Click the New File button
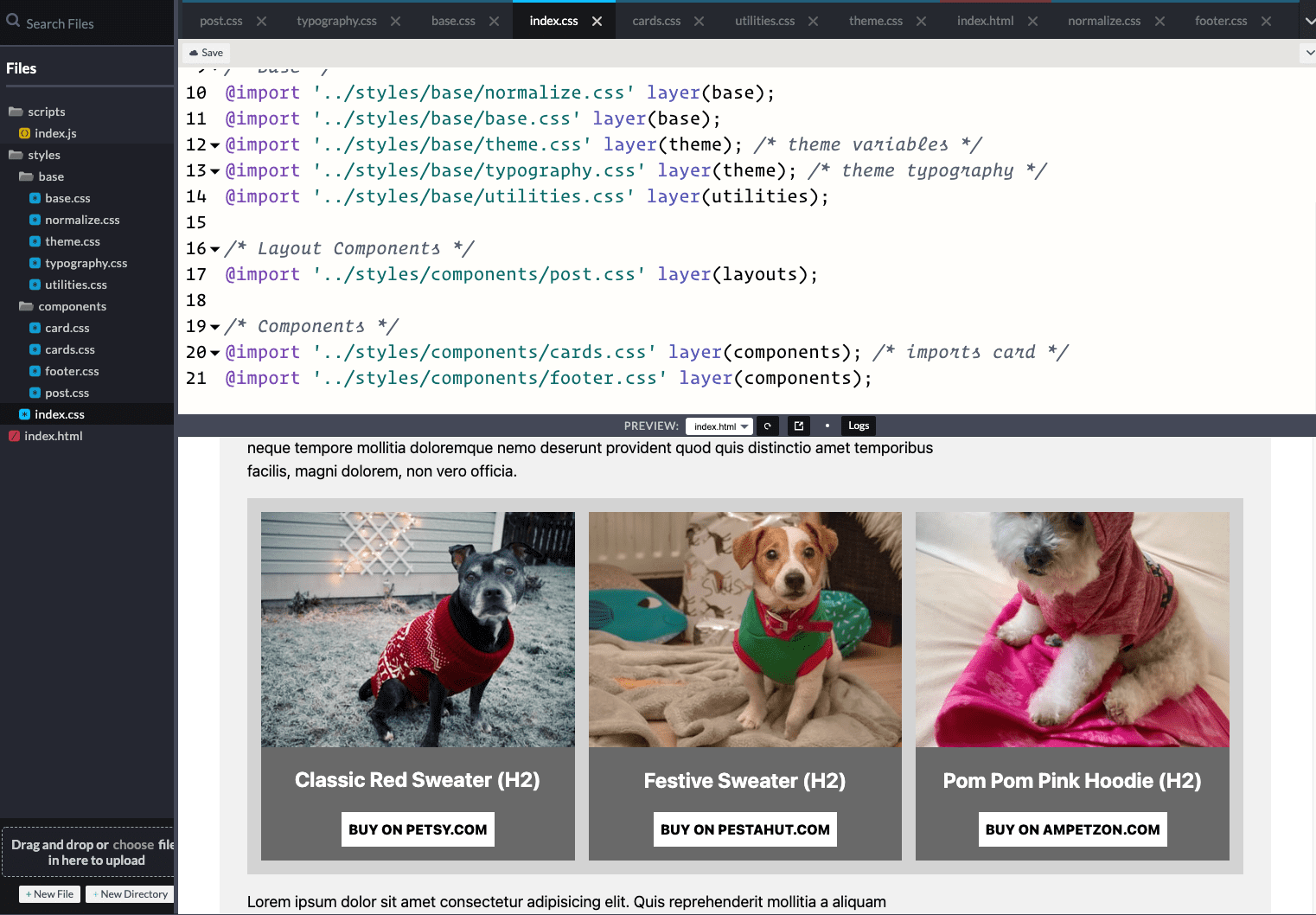This screenshot has height=915, width=1316. coord(48,893)
